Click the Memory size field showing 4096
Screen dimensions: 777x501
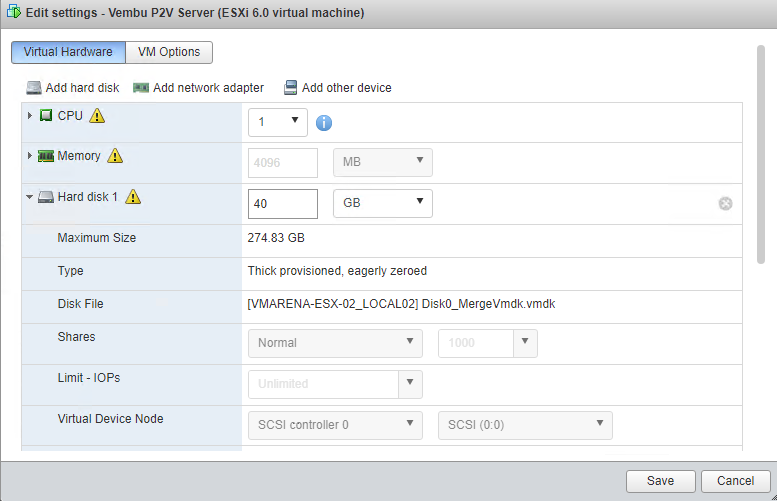click(282, 163)
